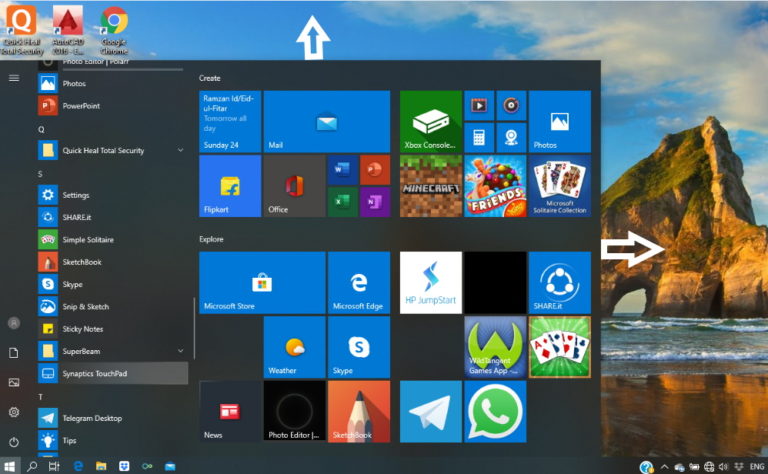Open taskbar Search icon
768x474 pixels.
tap(32, 466)
